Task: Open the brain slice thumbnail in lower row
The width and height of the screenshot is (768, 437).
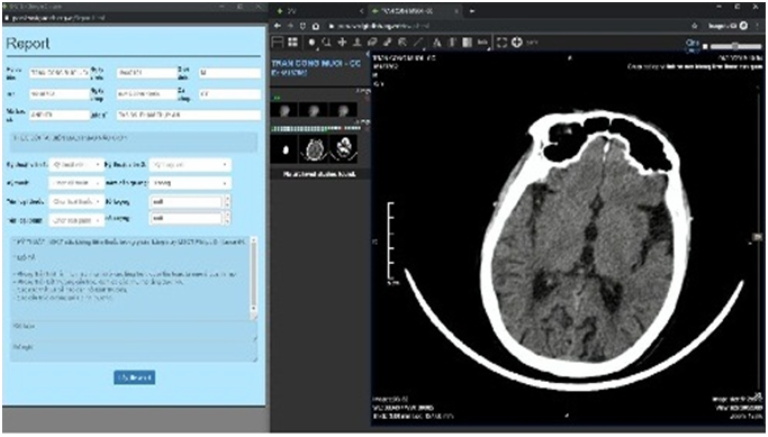Action: coord(314,149)
